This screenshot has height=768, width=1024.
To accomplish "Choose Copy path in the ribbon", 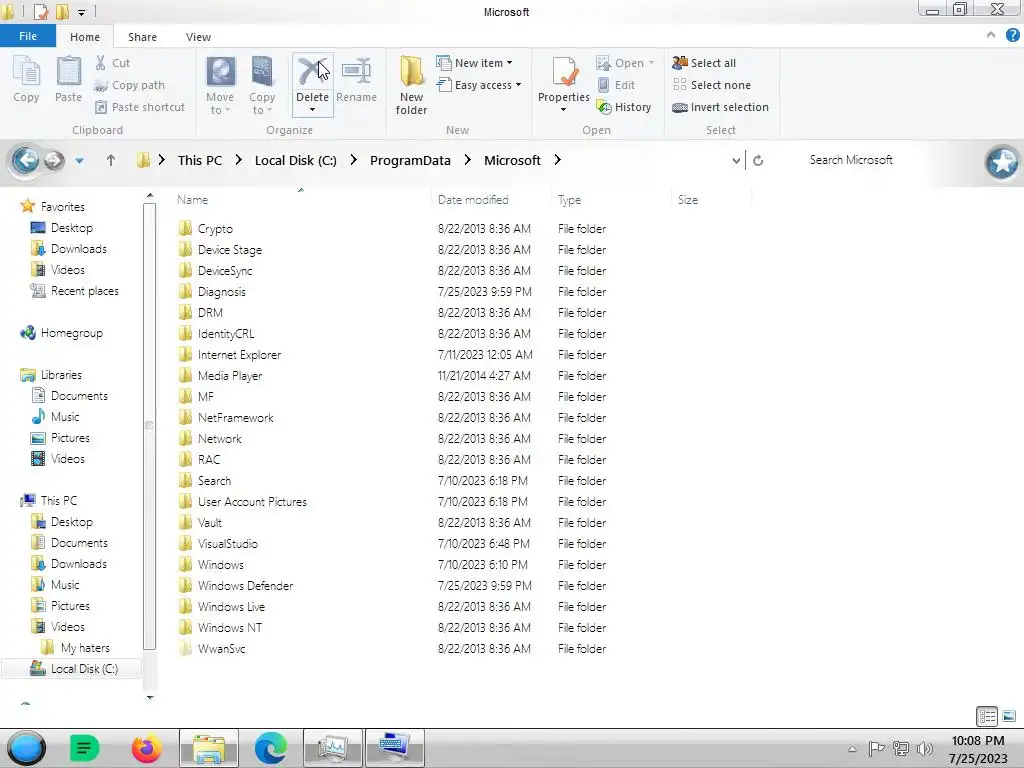I will 129,85.
